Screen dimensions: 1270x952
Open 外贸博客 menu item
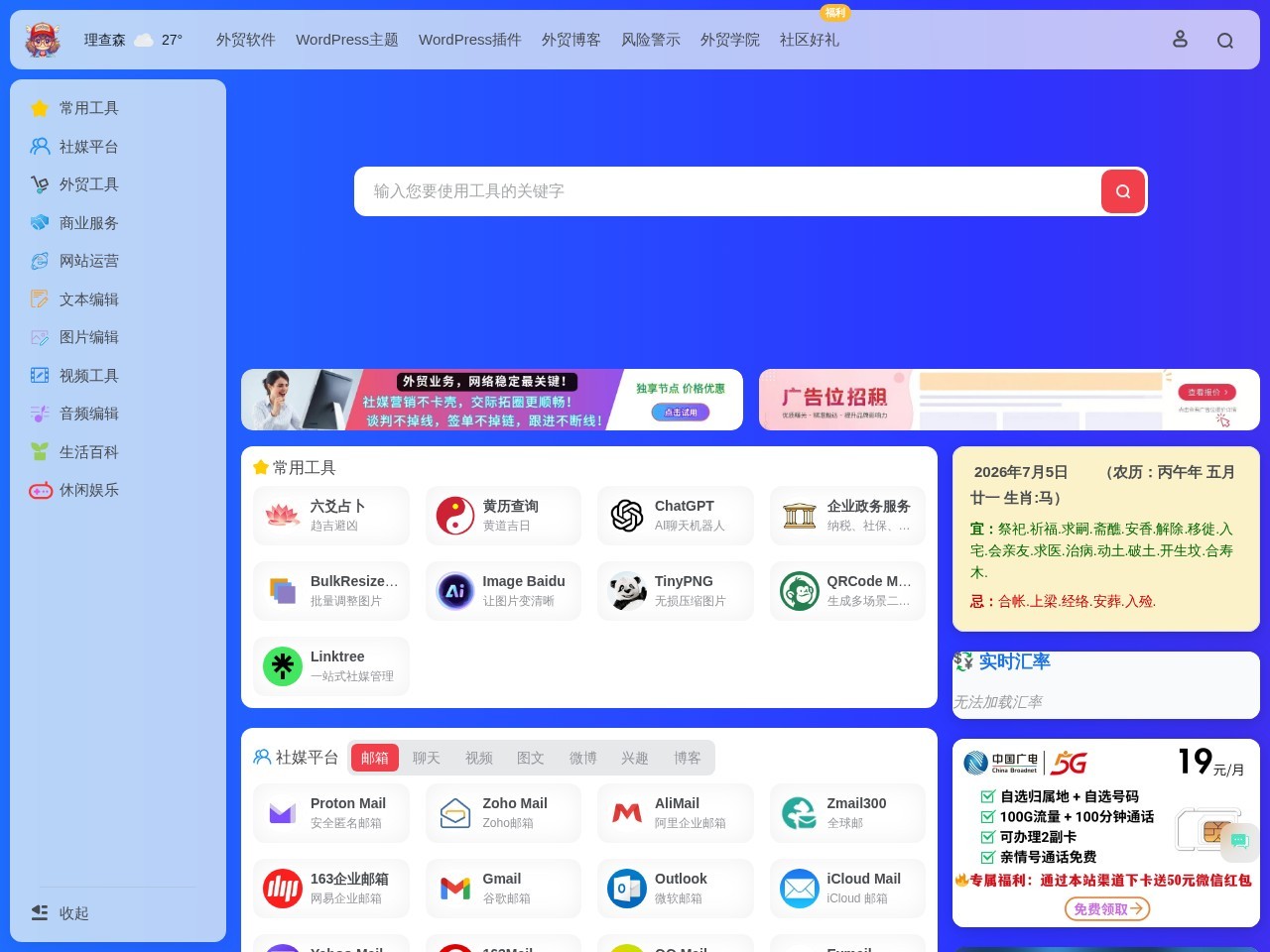571,40
